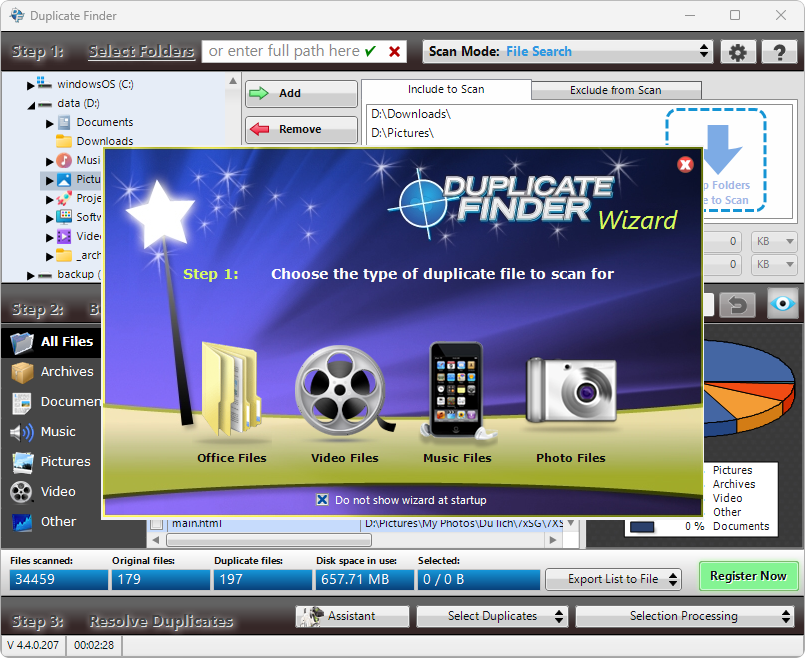Close the Duplicate Finder window
The image size is (805, 658).
point(781,15)
